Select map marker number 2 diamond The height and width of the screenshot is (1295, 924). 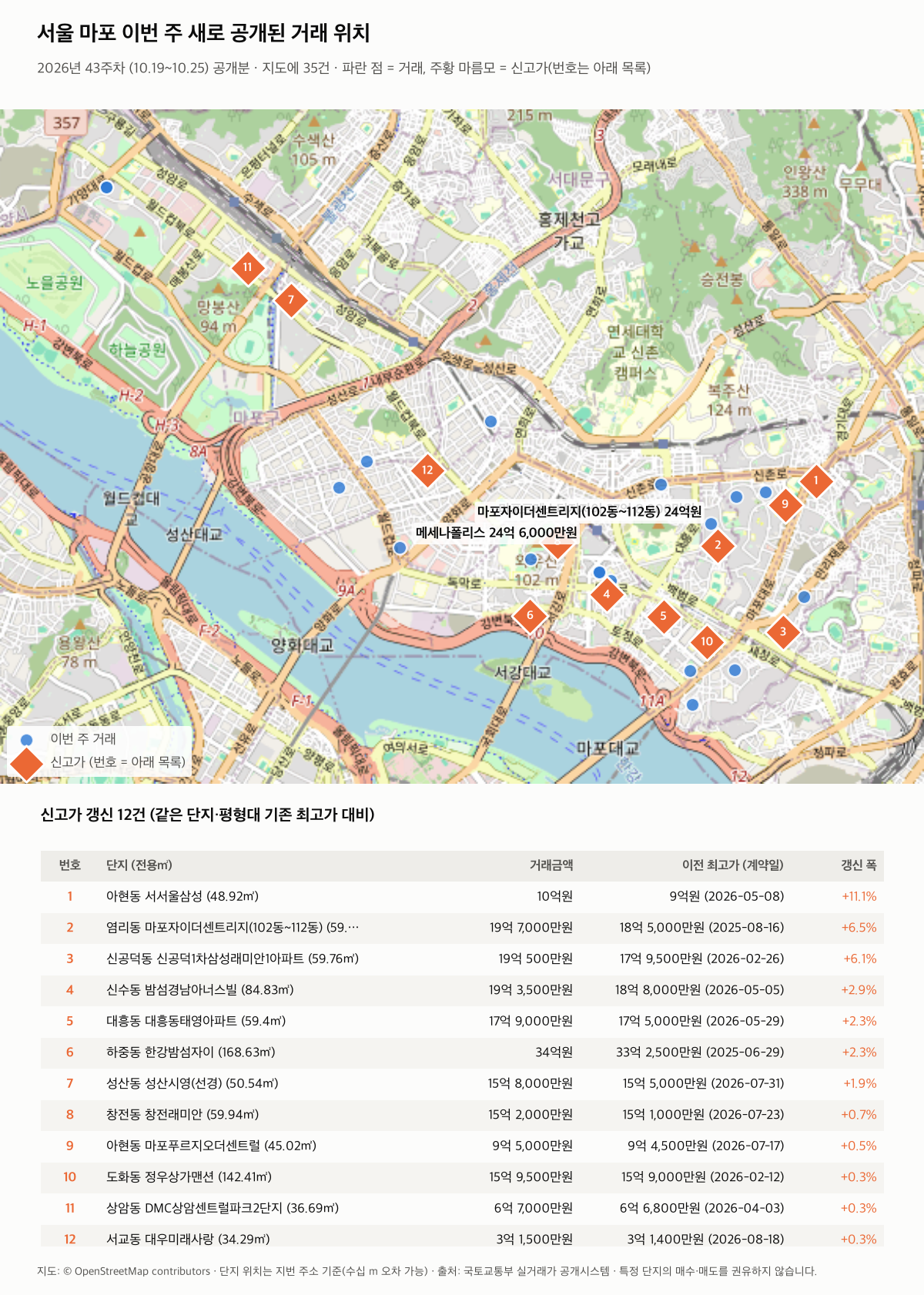tap(718, 545)
